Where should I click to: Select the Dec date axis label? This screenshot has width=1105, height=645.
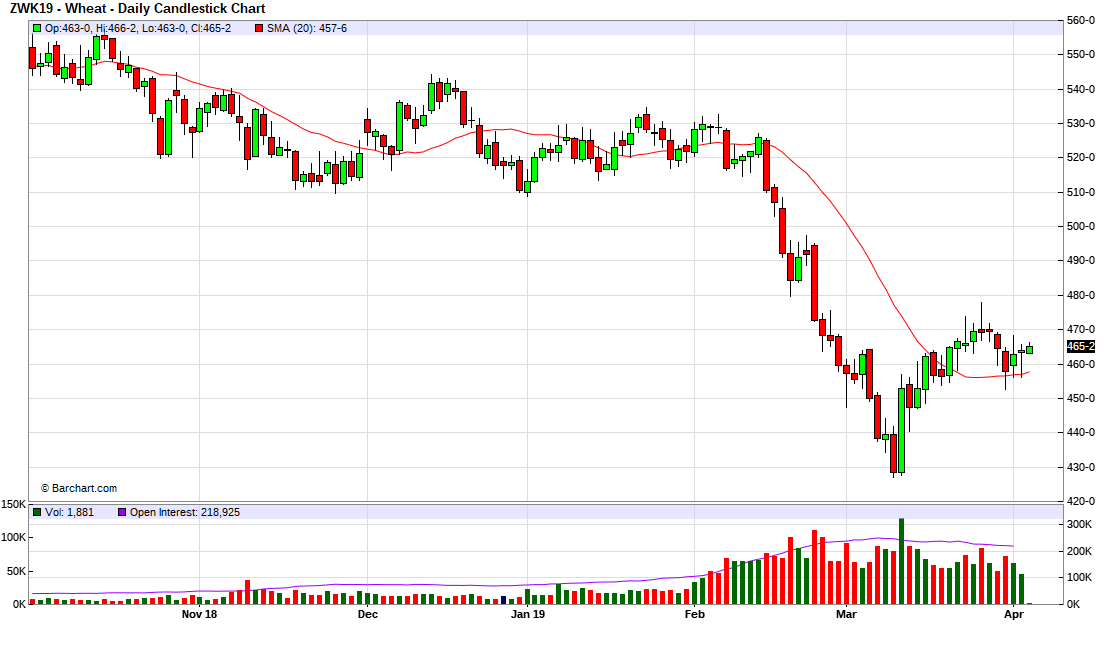(x=367, y=614)
